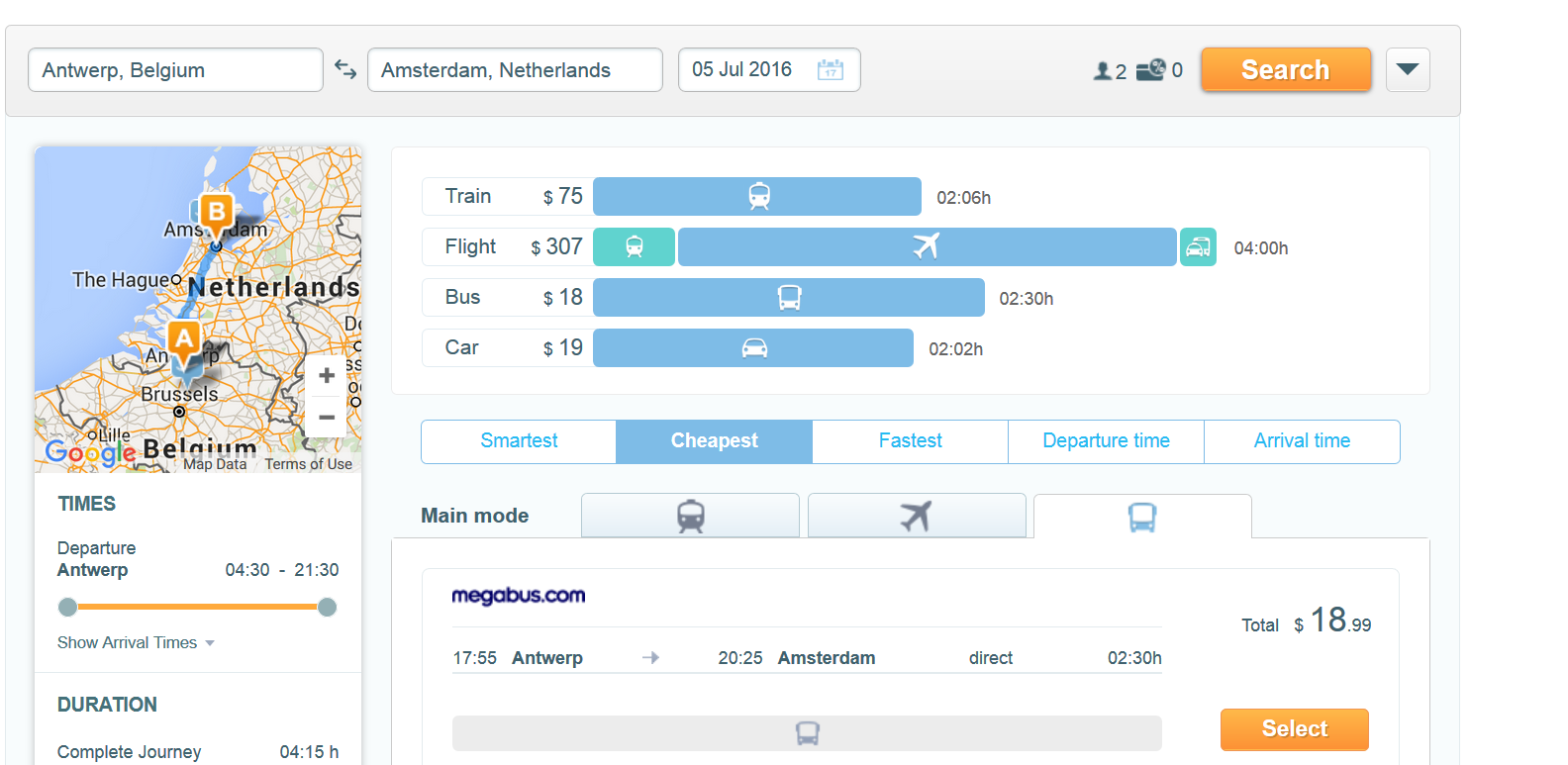Expand Show Arrival Times
1568x765 pixels.
[x=136, y=643]
